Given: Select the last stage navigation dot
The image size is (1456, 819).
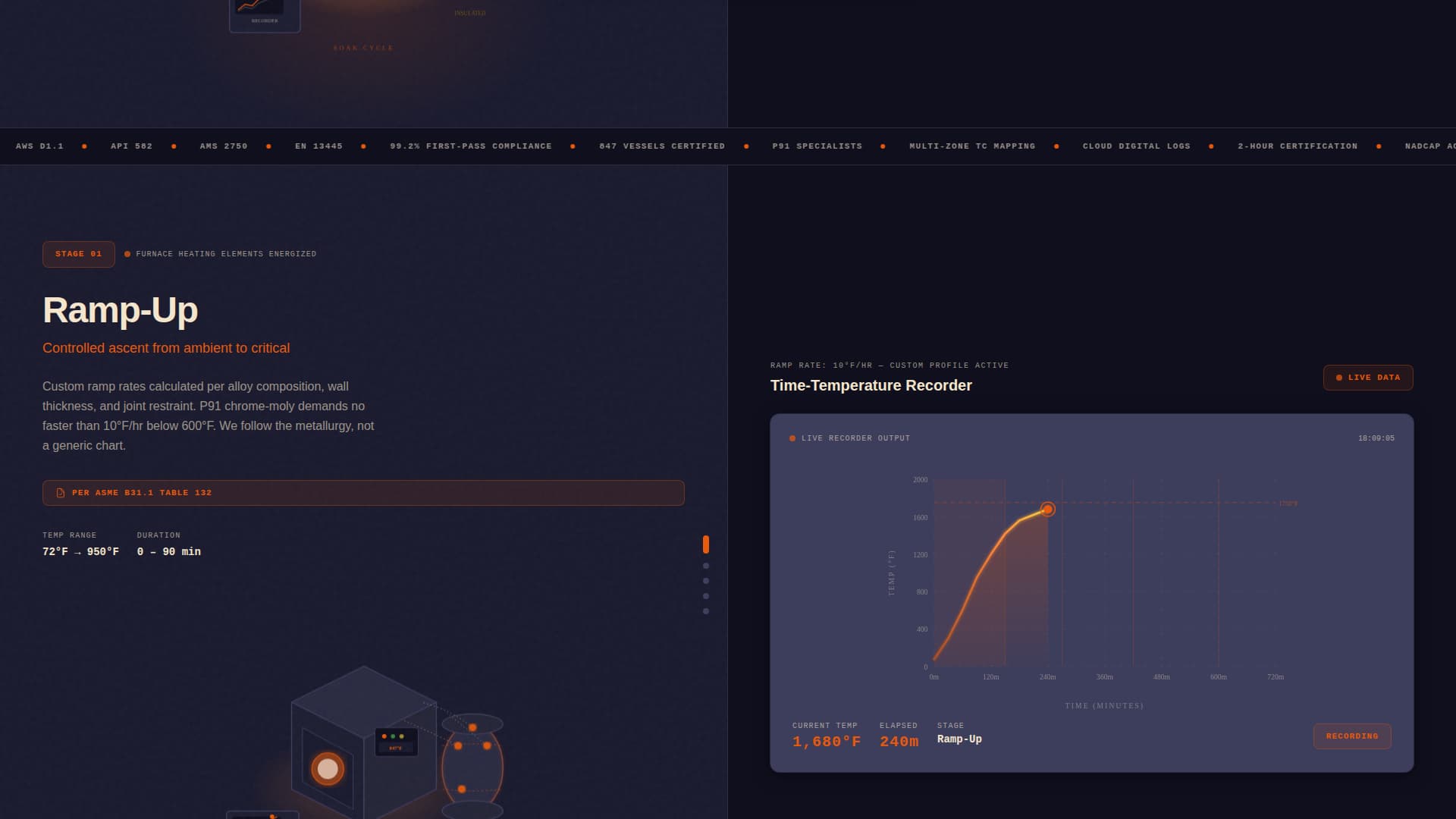Looking at the screenshot, I should pos(706,609).
